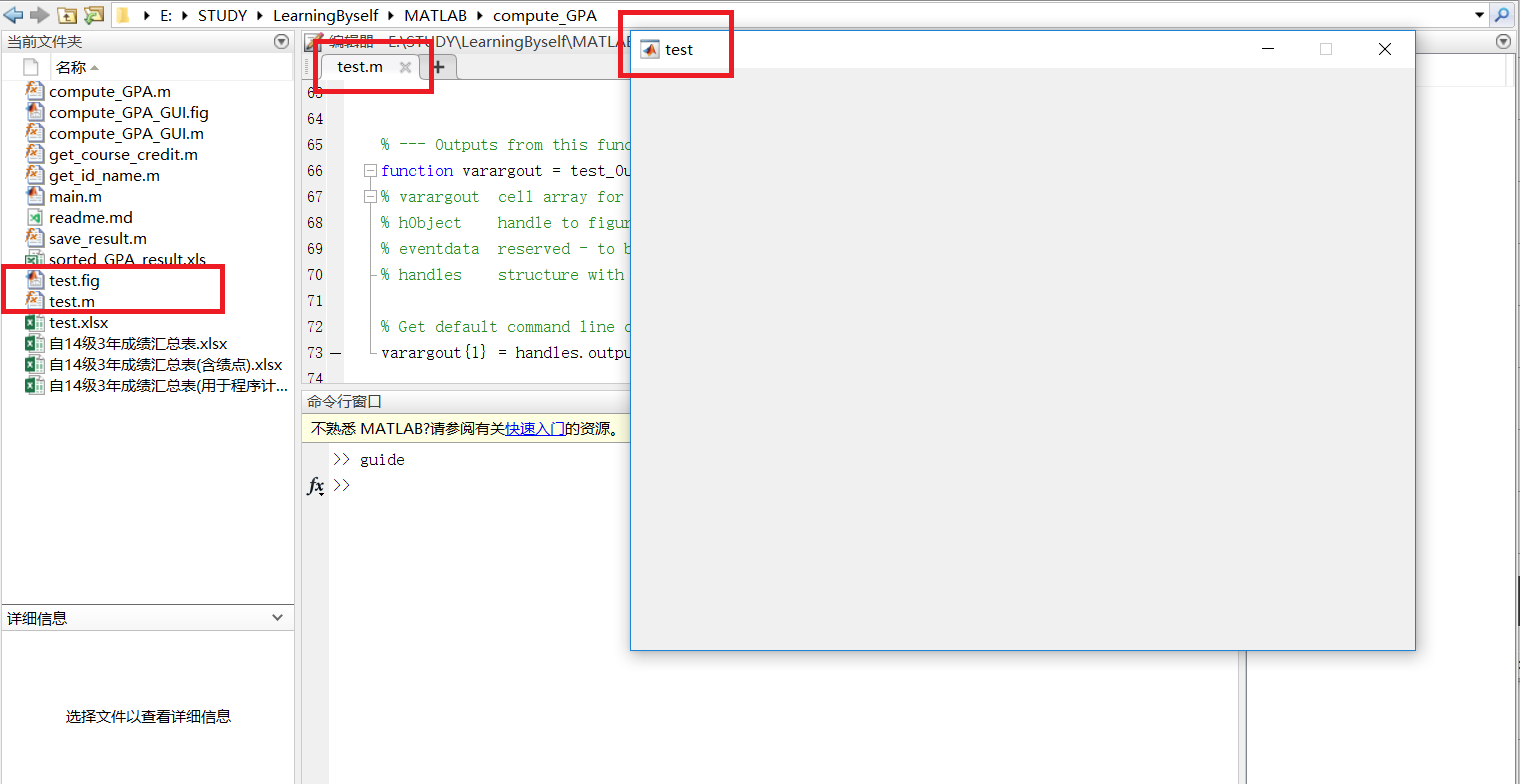Click the forward navigation arrow
Screen dimensions: 1520x784
(39, 15)
